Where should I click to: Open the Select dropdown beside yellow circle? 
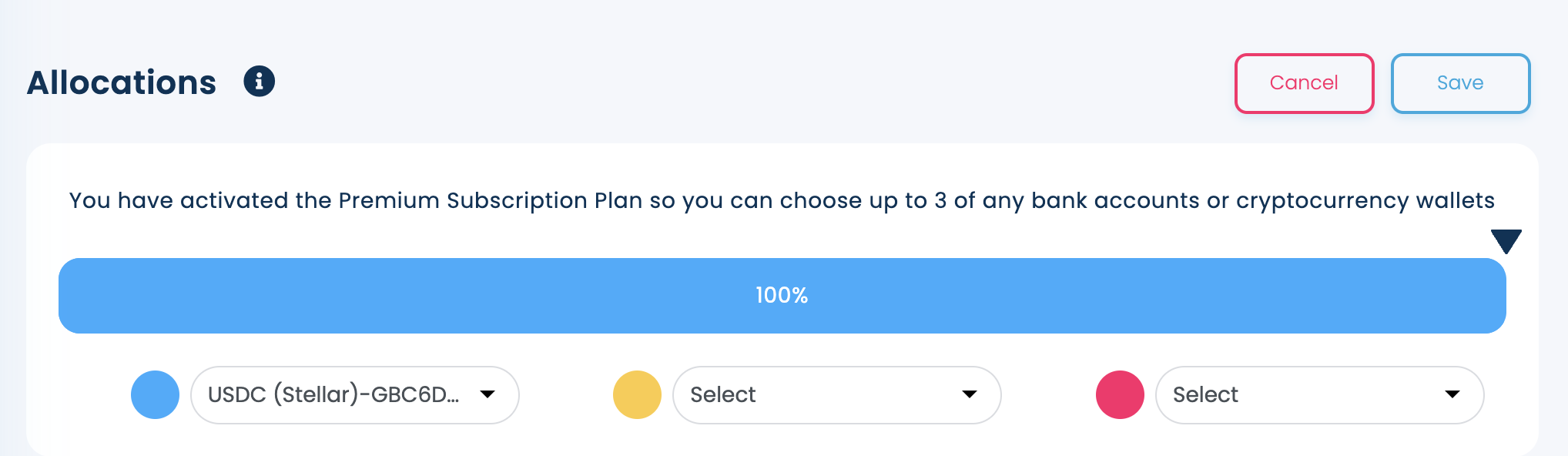click(837, 395)
